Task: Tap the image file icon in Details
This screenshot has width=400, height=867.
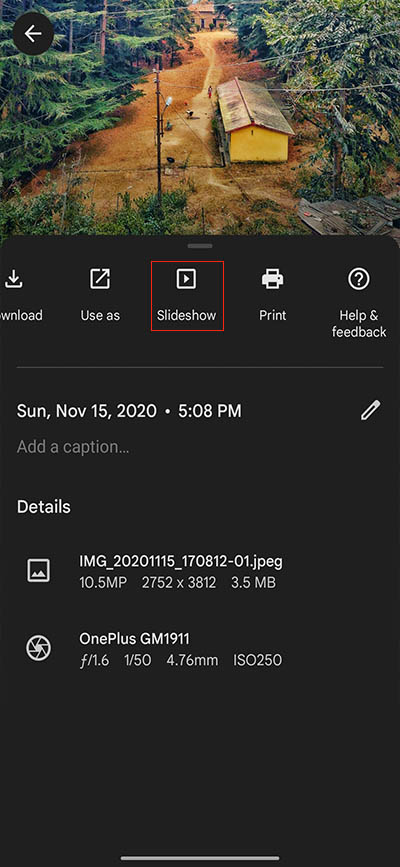Action: click(x=39, y=571)
